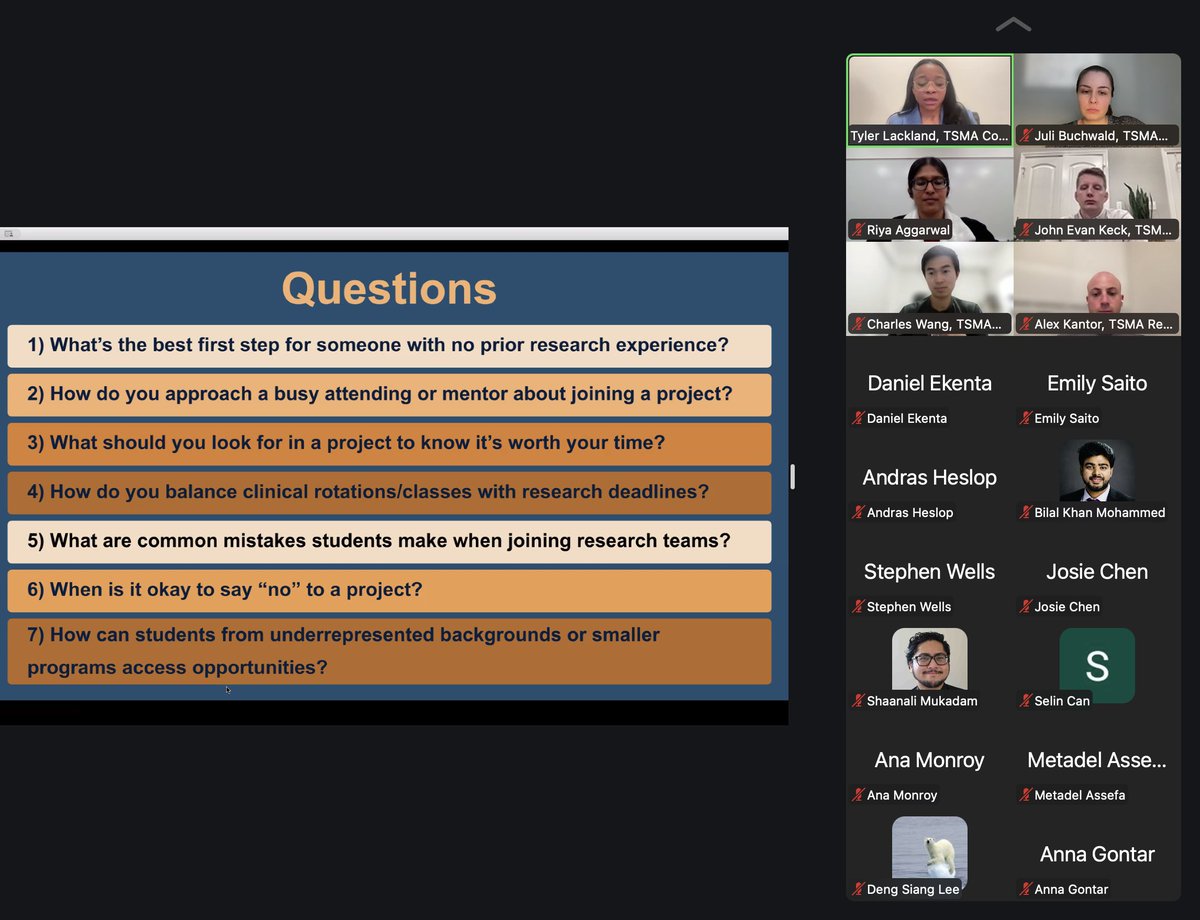Select the large 'Metadel Asse...' name tile
The height and width of the screenshot is (920, 1200).
[1097, 760]
